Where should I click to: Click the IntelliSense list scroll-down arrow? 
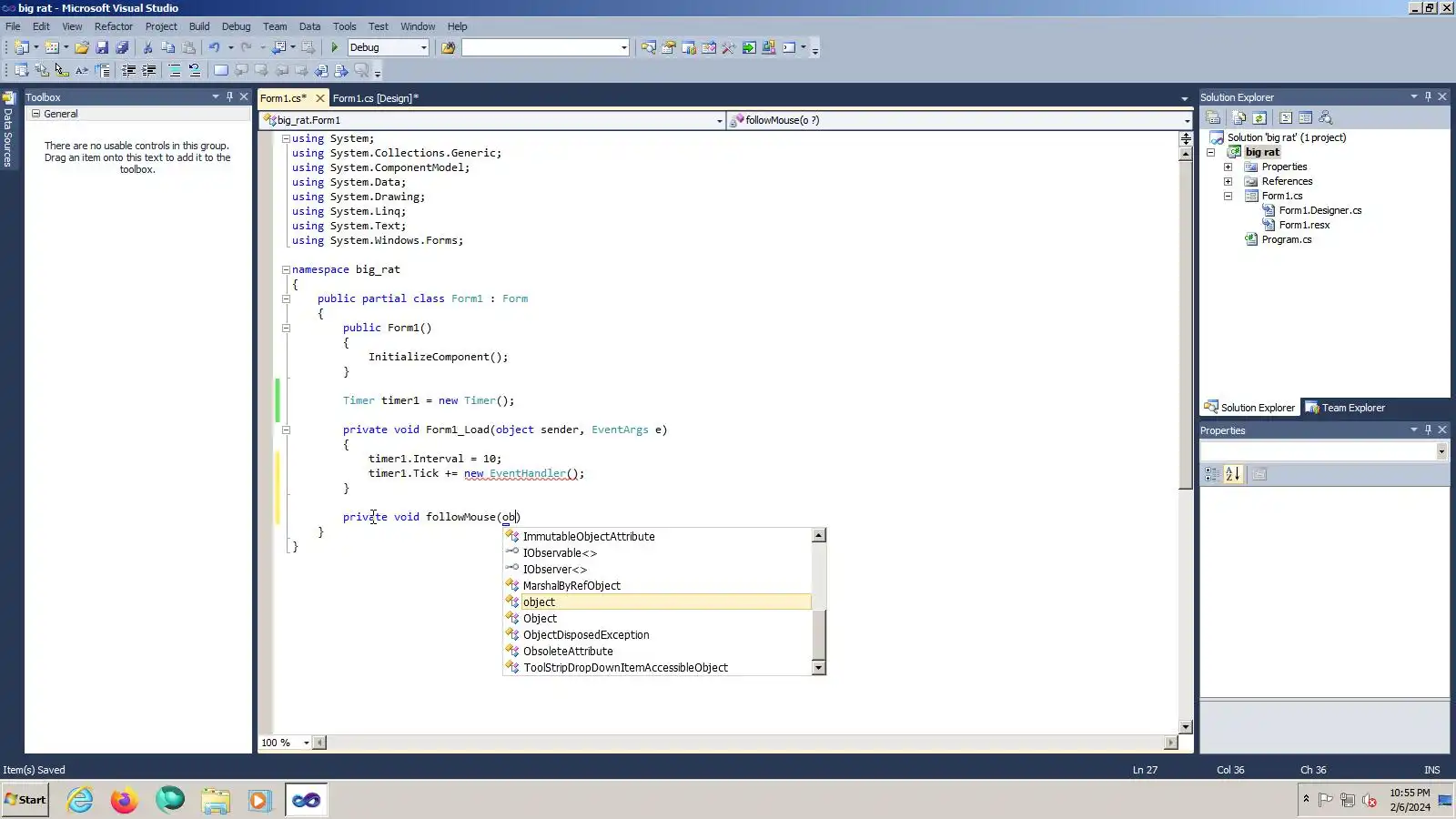[x=819, y=668]
